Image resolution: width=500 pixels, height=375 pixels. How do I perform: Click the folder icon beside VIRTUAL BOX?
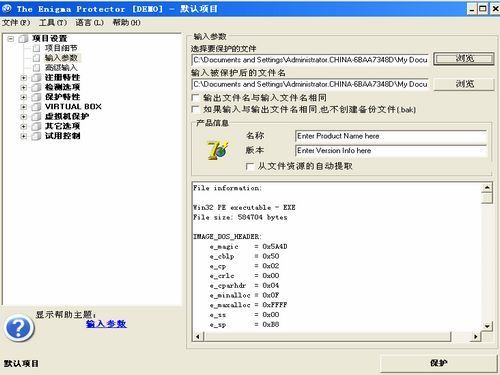pyautogui.click(x=36, y=107)
